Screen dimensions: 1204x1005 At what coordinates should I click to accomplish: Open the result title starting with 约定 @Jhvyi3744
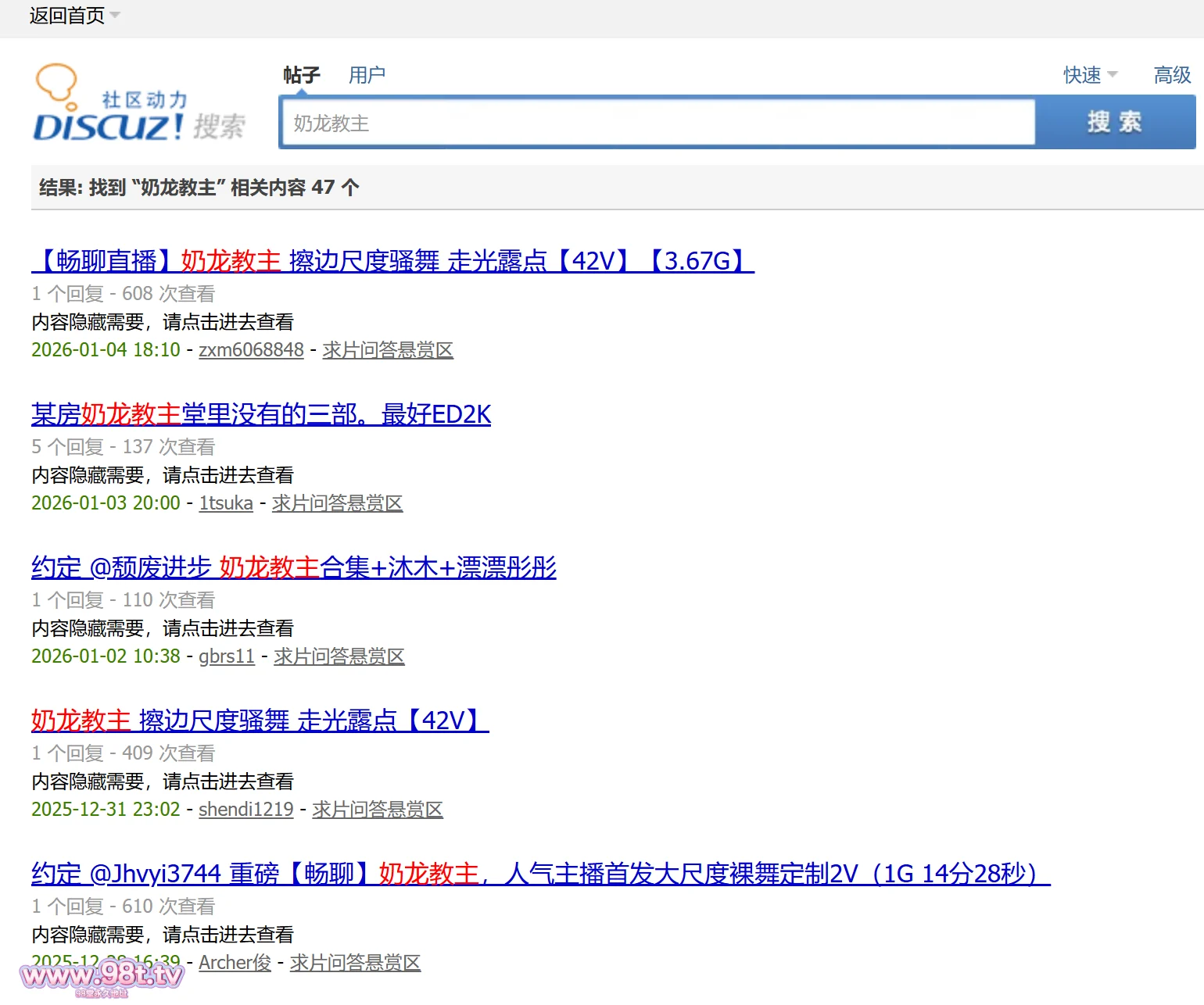540,874
